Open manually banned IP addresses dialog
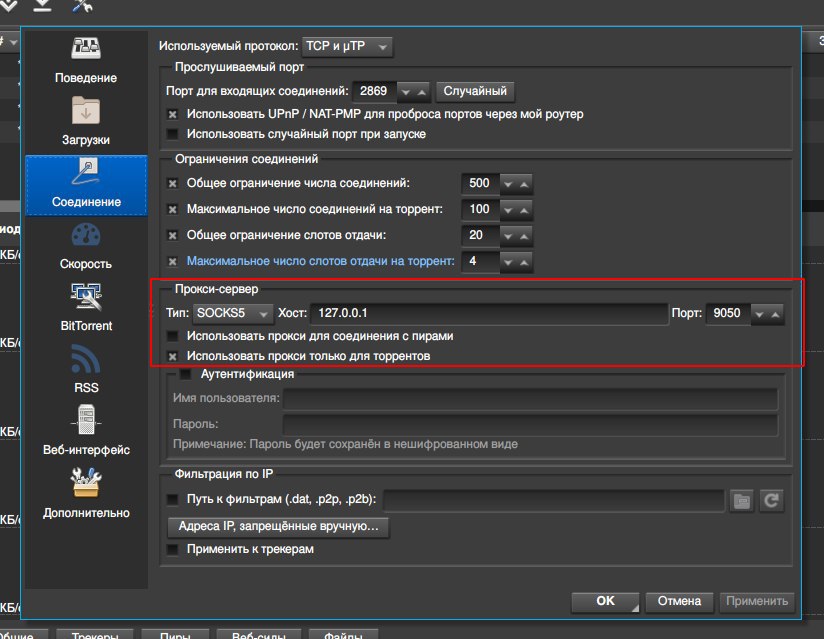The width and height of the screenshot is (824, 639). click(278, 527)
